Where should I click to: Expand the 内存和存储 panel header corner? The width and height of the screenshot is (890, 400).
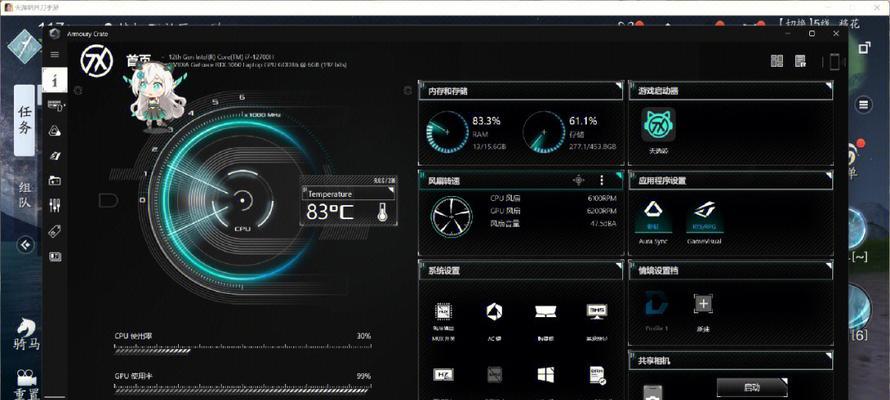[x=618, y=85]
